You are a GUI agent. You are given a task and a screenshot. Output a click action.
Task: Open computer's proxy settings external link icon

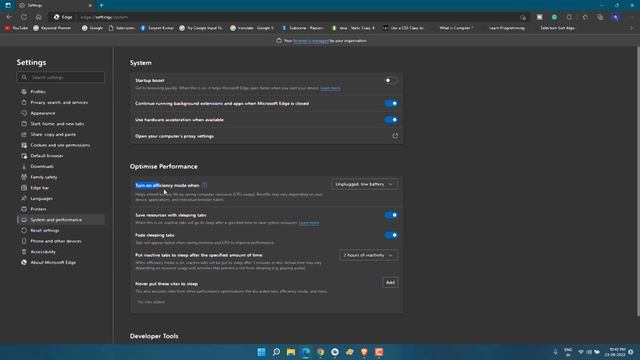coord(395,136)
